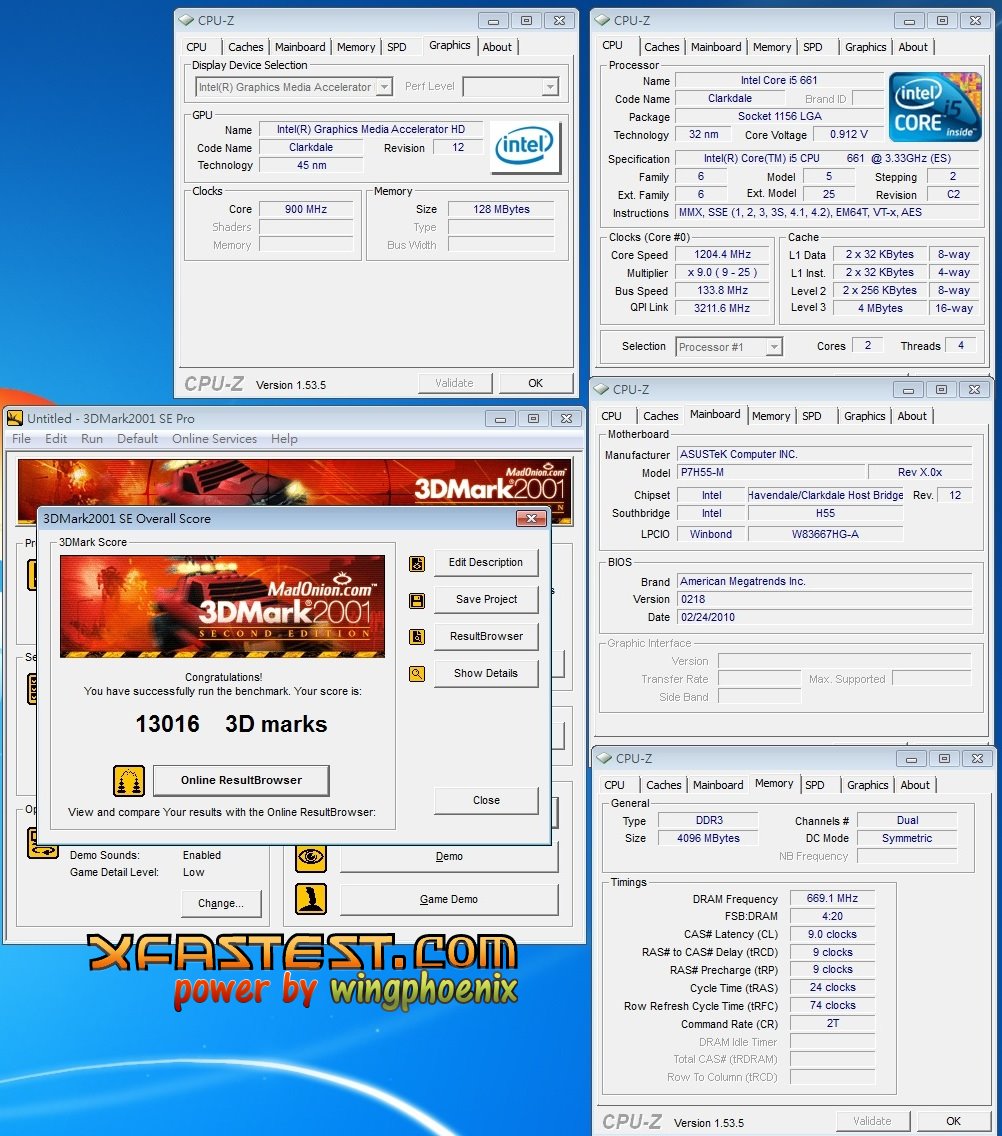Click the Change... options button
This screenshot has height=1136, width=1002.
tap(221, 903)
